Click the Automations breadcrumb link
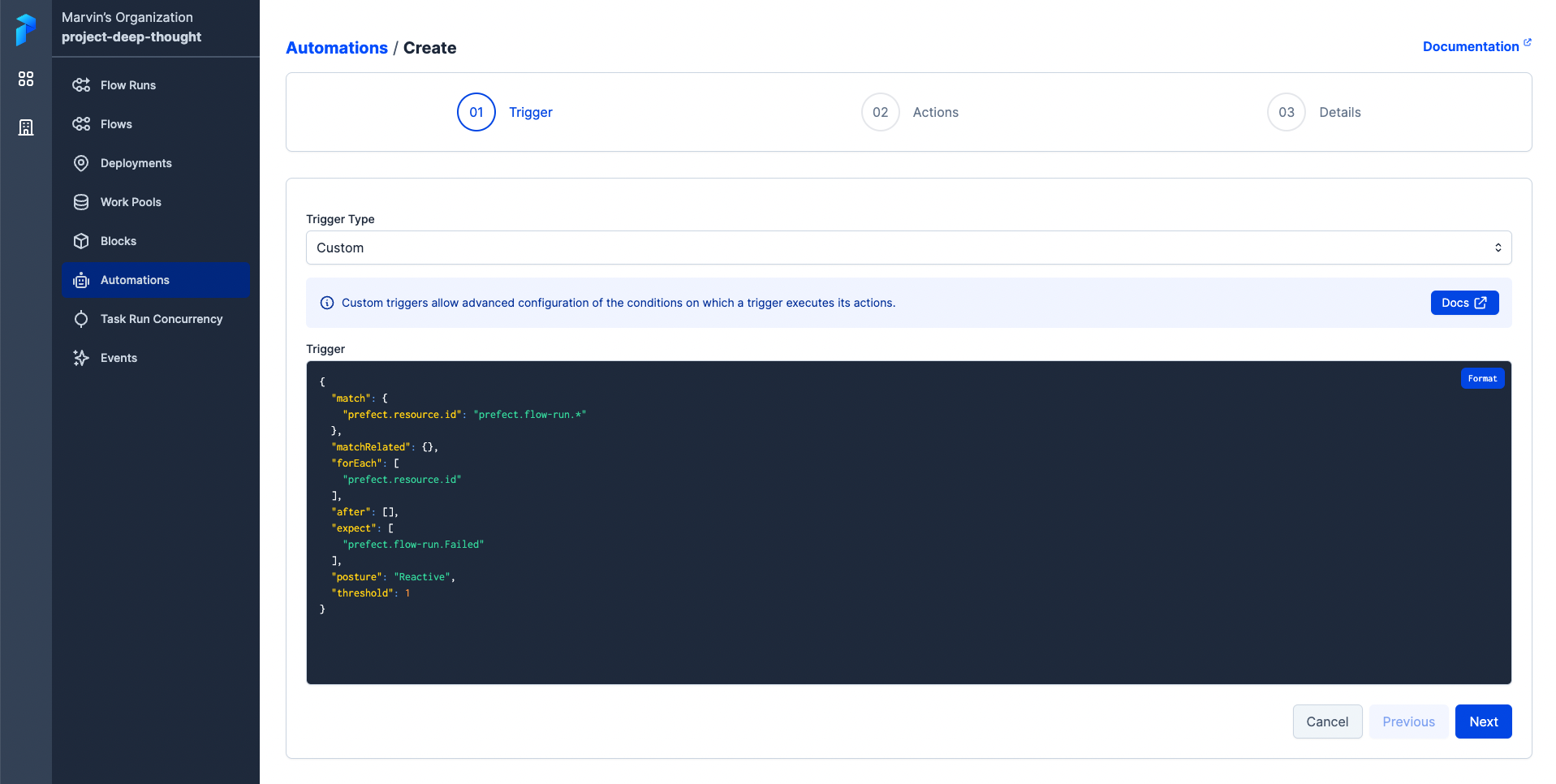Screen dimensions: 1556x784 [337, 48]
